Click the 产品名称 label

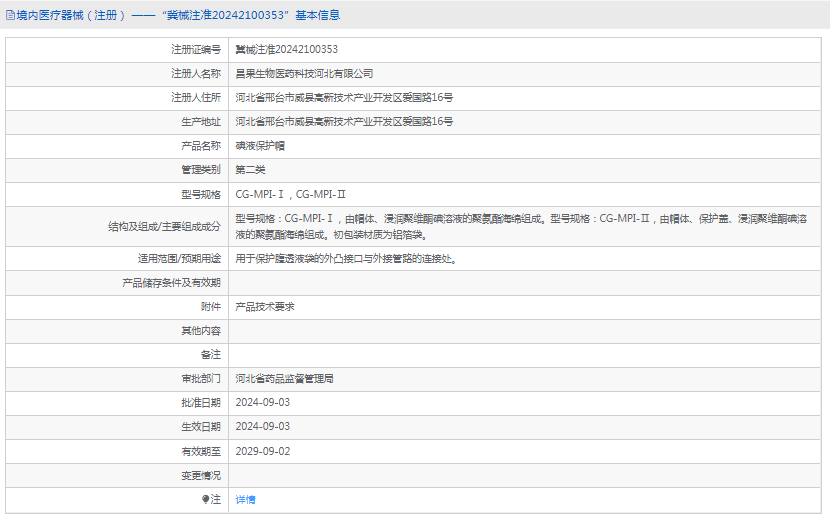(x=201, y=146)
